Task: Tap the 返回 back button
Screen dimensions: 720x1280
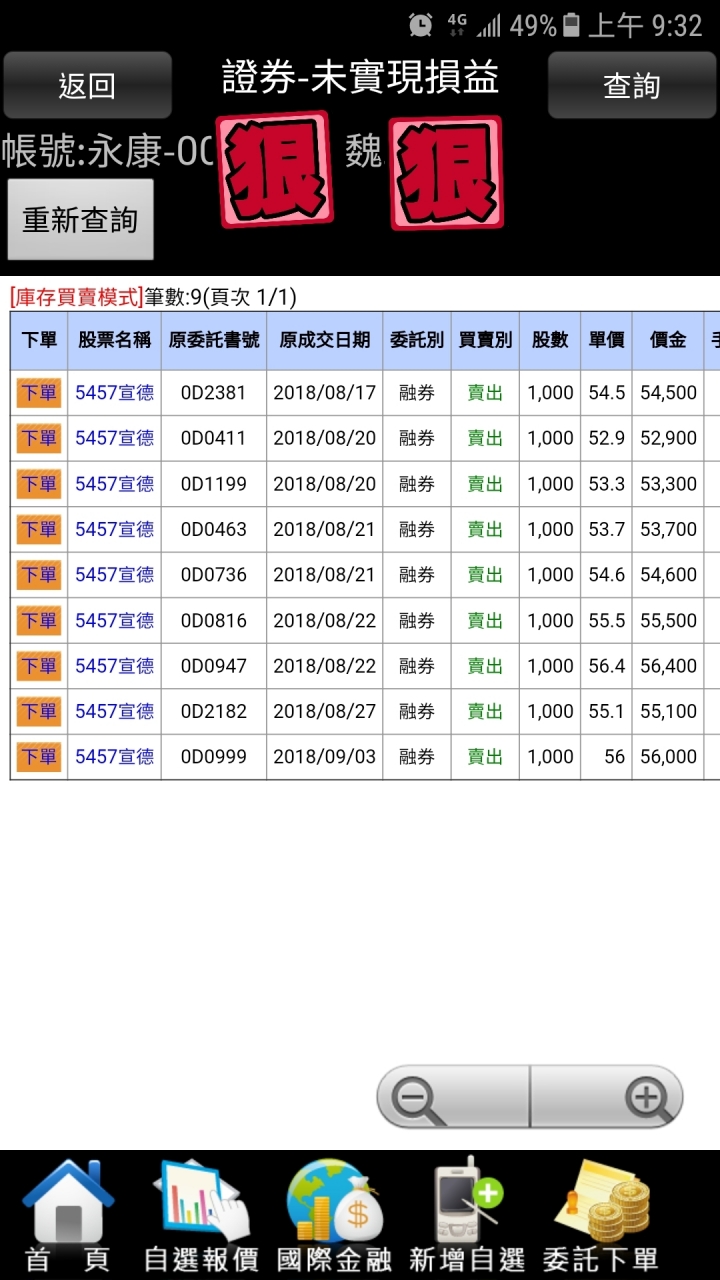Action: point(87,86)
